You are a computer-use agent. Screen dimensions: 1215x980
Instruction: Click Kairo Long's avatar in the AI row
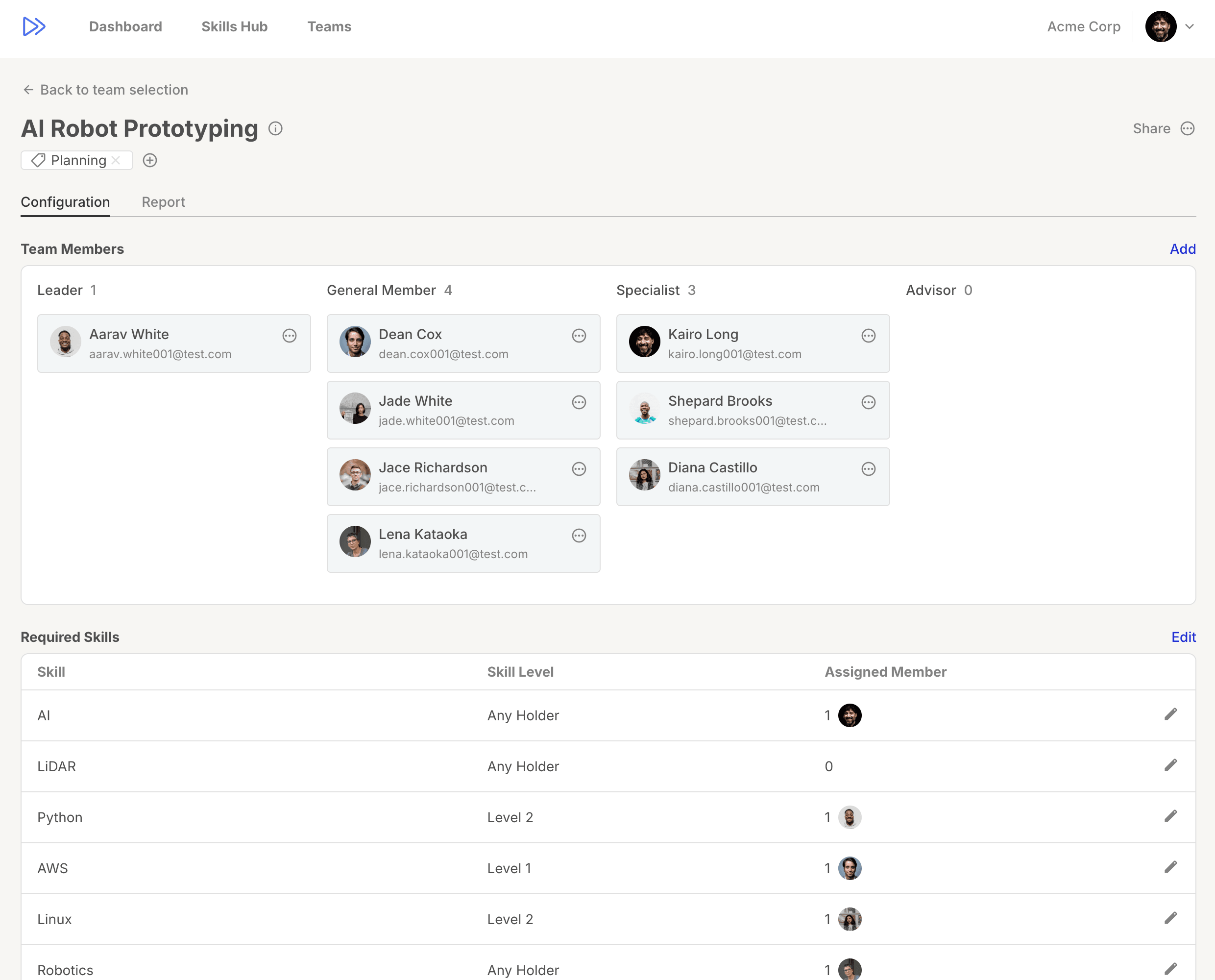850,715
